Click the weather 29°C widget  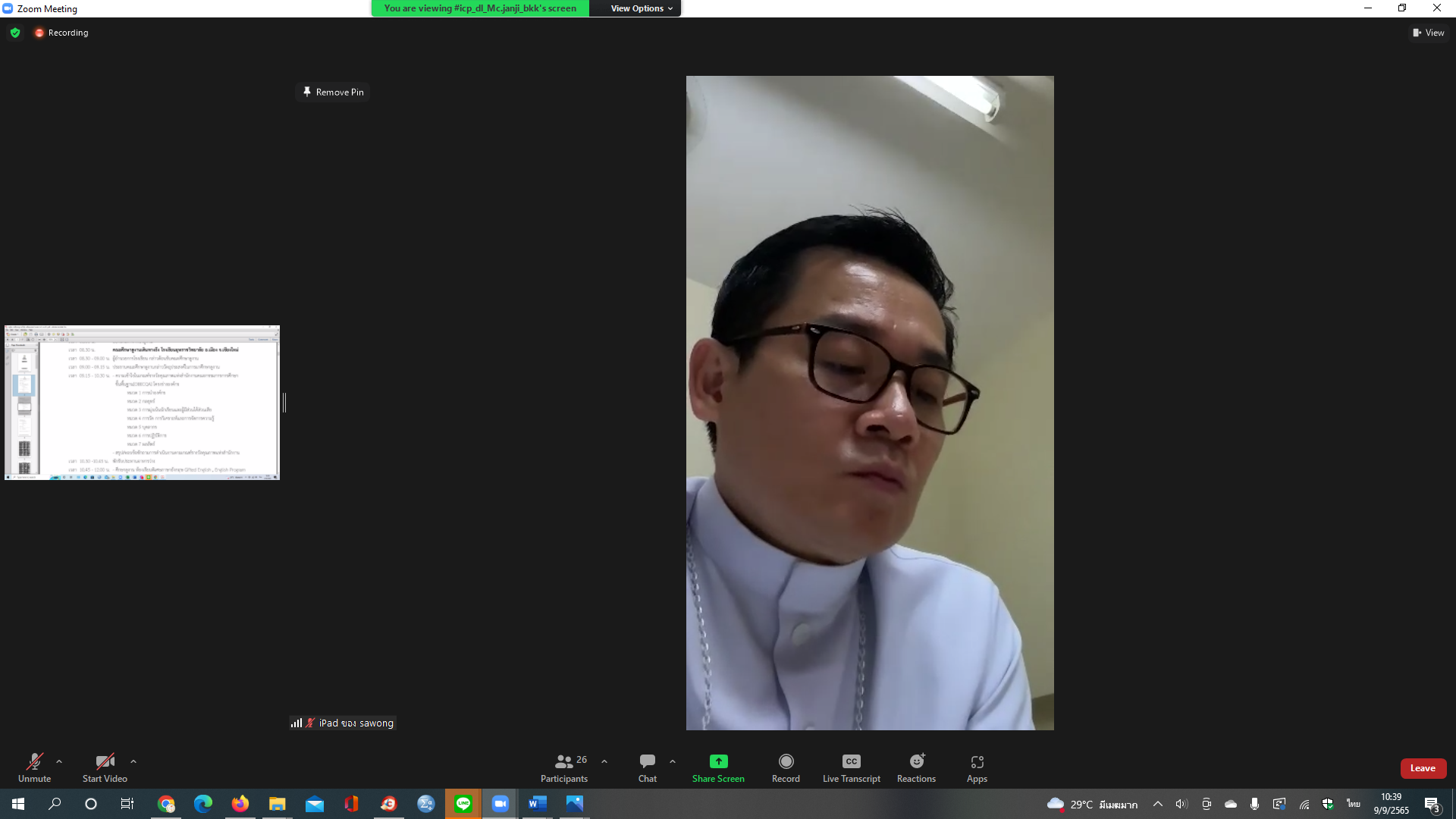[x=1093, y=804]
